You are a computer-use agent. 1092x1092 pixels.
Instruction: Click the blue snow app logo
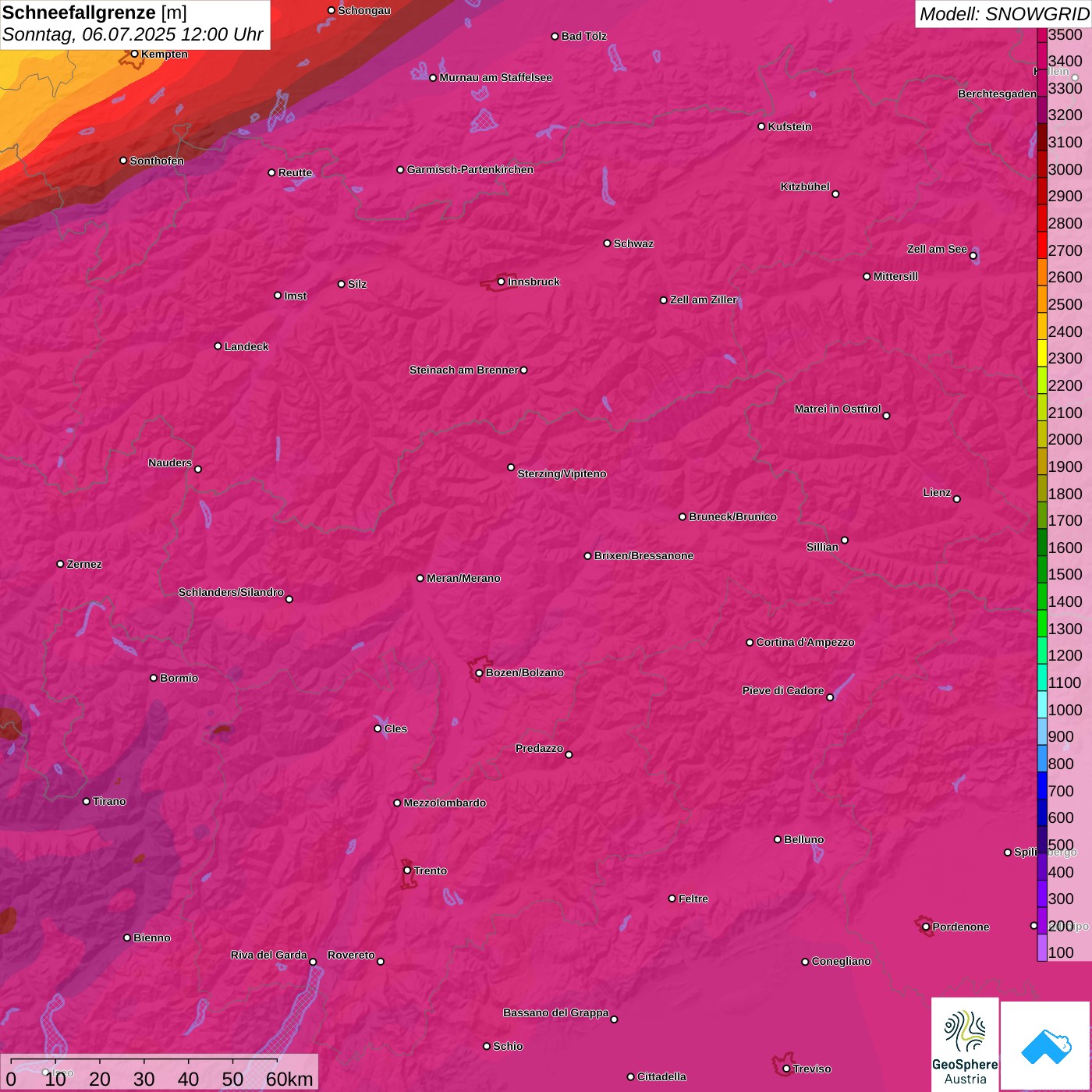click(x=1045, y=1046)
